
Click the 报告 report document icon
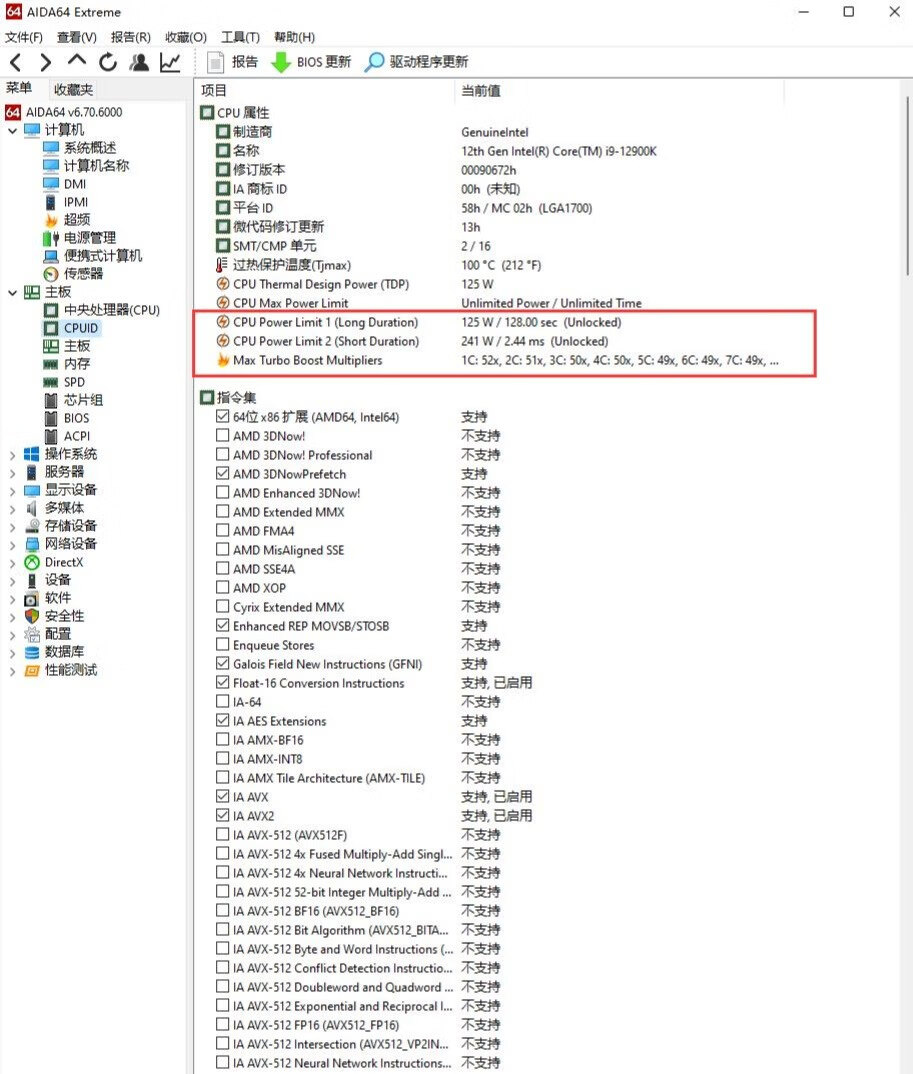click(215, 62)
